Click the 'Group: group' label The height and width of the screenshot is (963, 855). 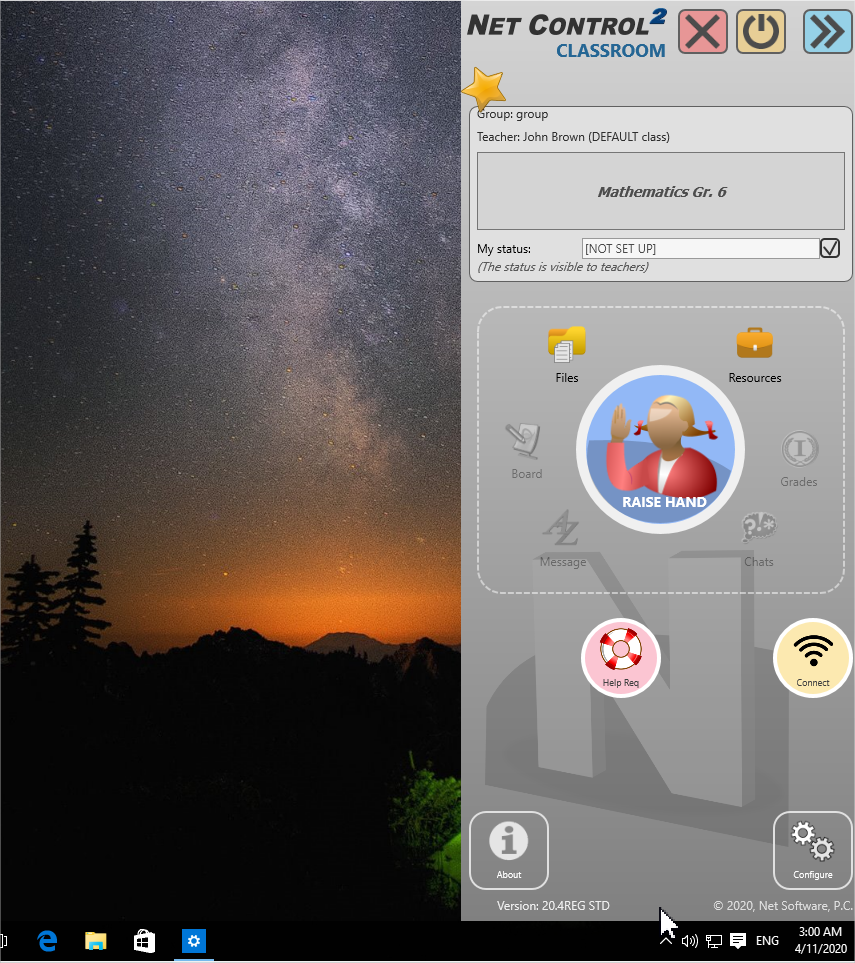[x=512, y=114]
